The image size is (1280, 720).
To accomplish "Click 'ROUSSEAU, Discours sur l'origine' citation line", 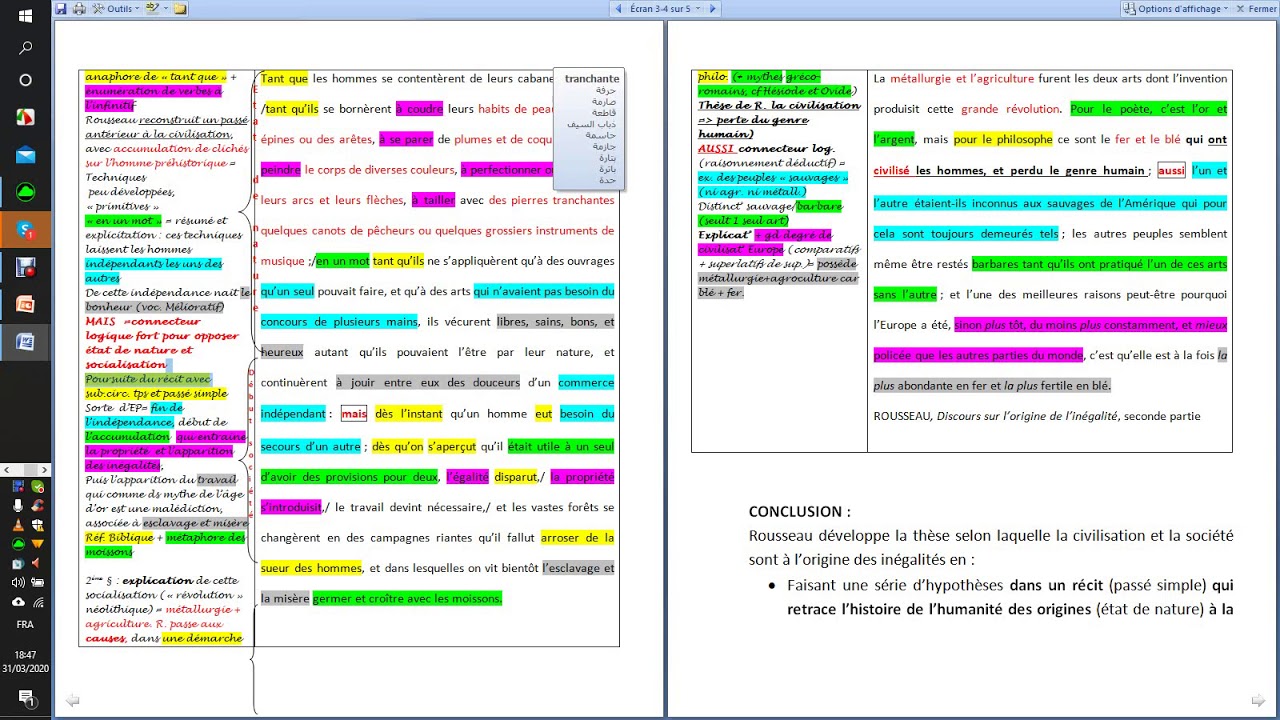I will pos(1036,416).
